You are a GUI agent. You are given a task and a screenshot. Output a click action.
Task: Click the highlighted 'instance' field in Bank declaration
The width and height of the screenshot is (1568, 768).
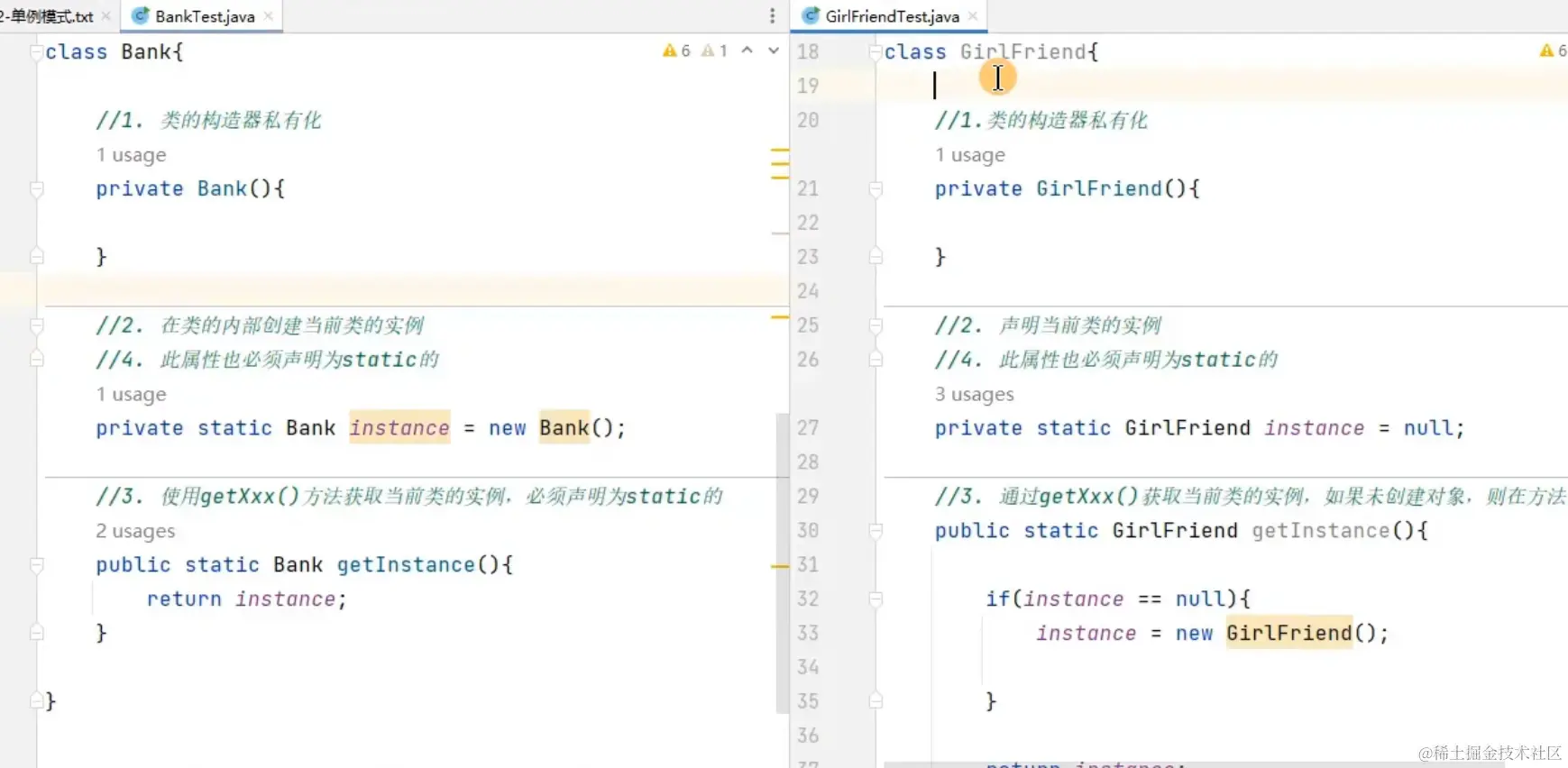[399, 428]
